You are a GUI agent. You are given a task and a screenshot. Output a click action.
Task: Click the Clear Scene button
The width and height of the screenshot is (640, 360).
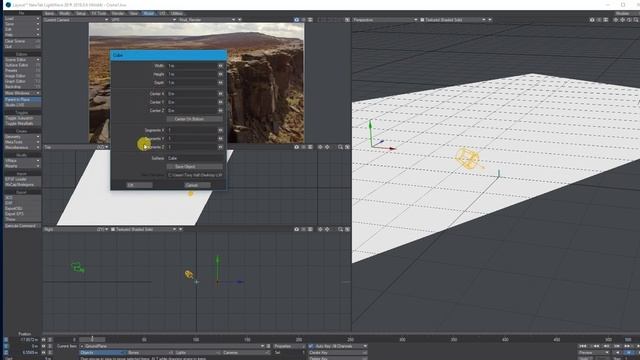tap(22, 41)
